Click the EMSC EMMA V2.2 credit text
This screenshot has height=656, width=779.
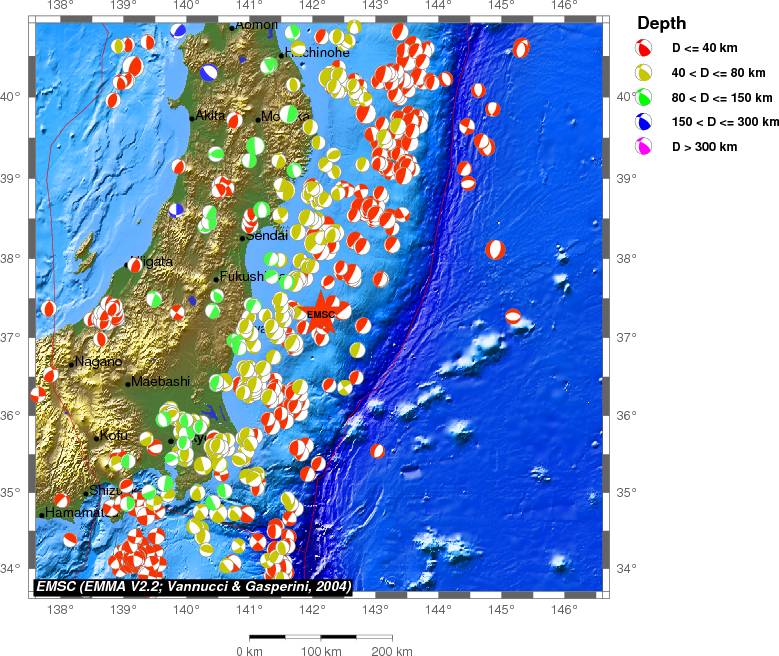(x=193, y=586)
